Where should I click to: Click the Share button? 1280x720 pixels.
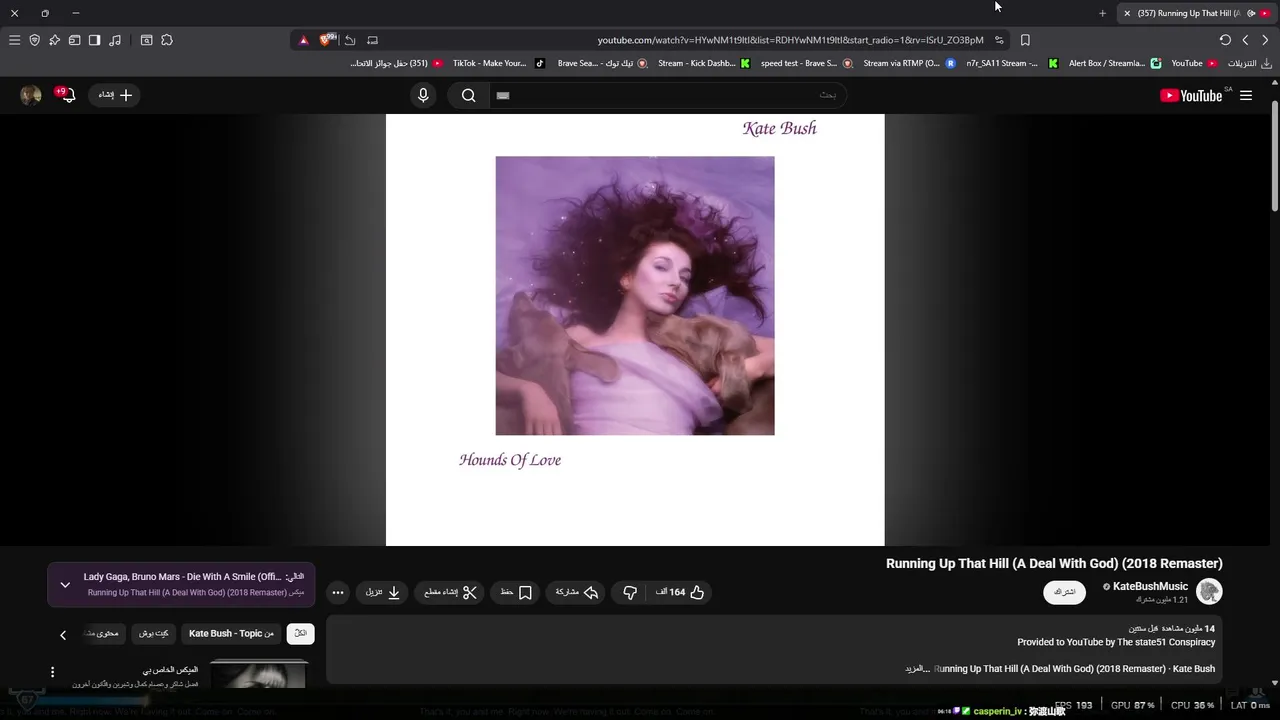tap(576, 592)
